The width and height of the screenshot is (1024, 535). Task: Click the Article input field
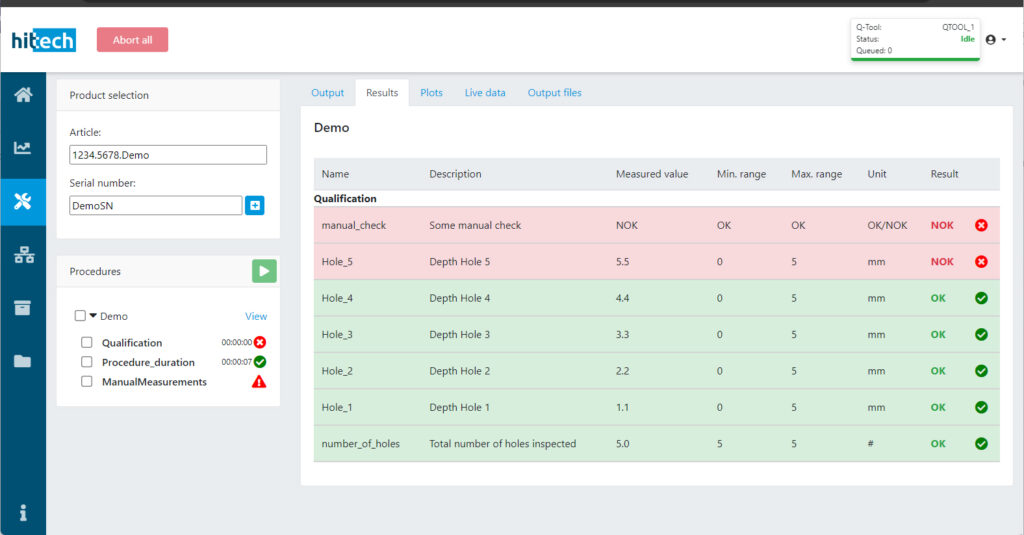click(x=168, y=155)
